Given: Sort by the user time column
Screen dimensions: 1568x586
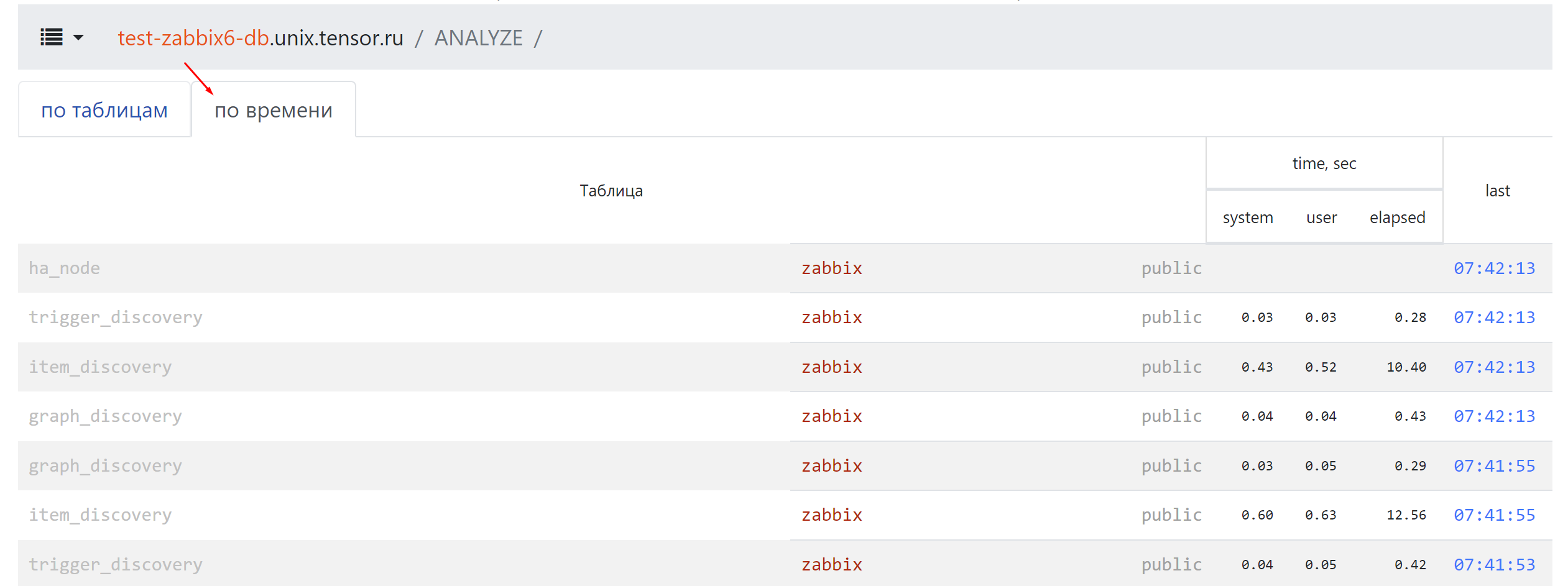Looking at the screenshot, I should click(x=1321, y=217).
